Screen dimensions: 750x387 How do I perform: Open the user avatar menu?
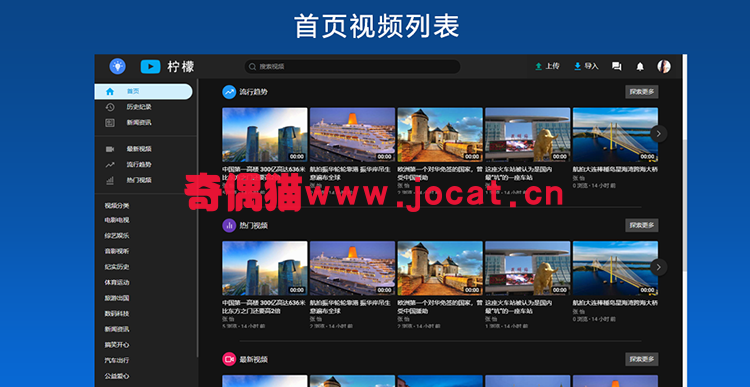point(664,66)
